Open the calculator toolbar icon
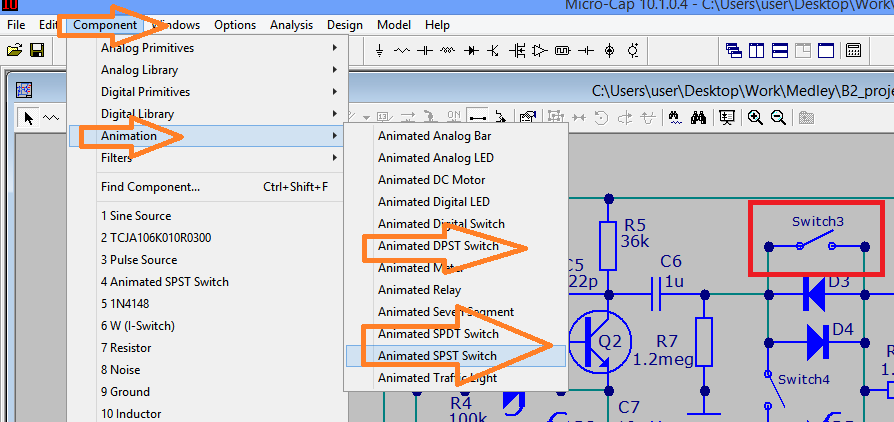This screenshot has height=422, width=894. [x=854, y=50]
